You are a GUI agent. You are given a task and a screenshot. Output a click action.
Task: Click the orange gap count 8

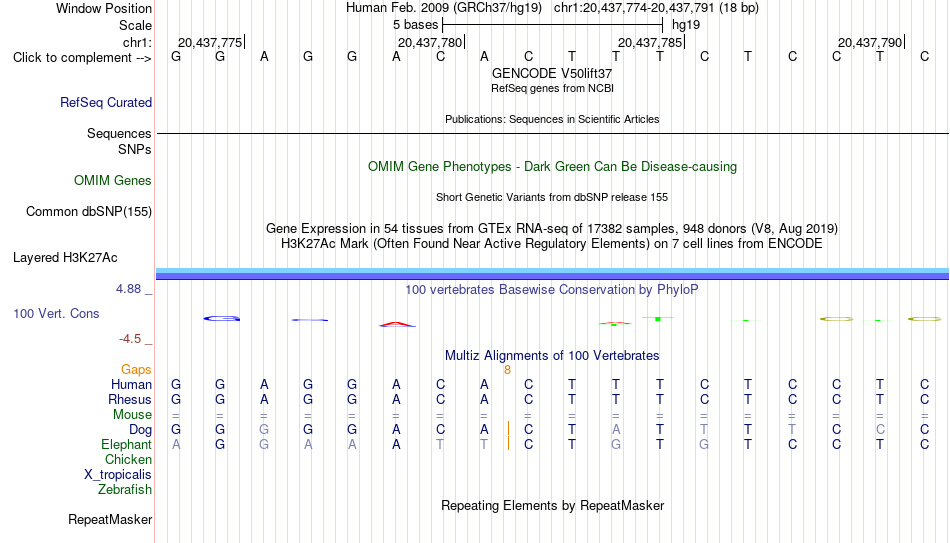(508, 370)
